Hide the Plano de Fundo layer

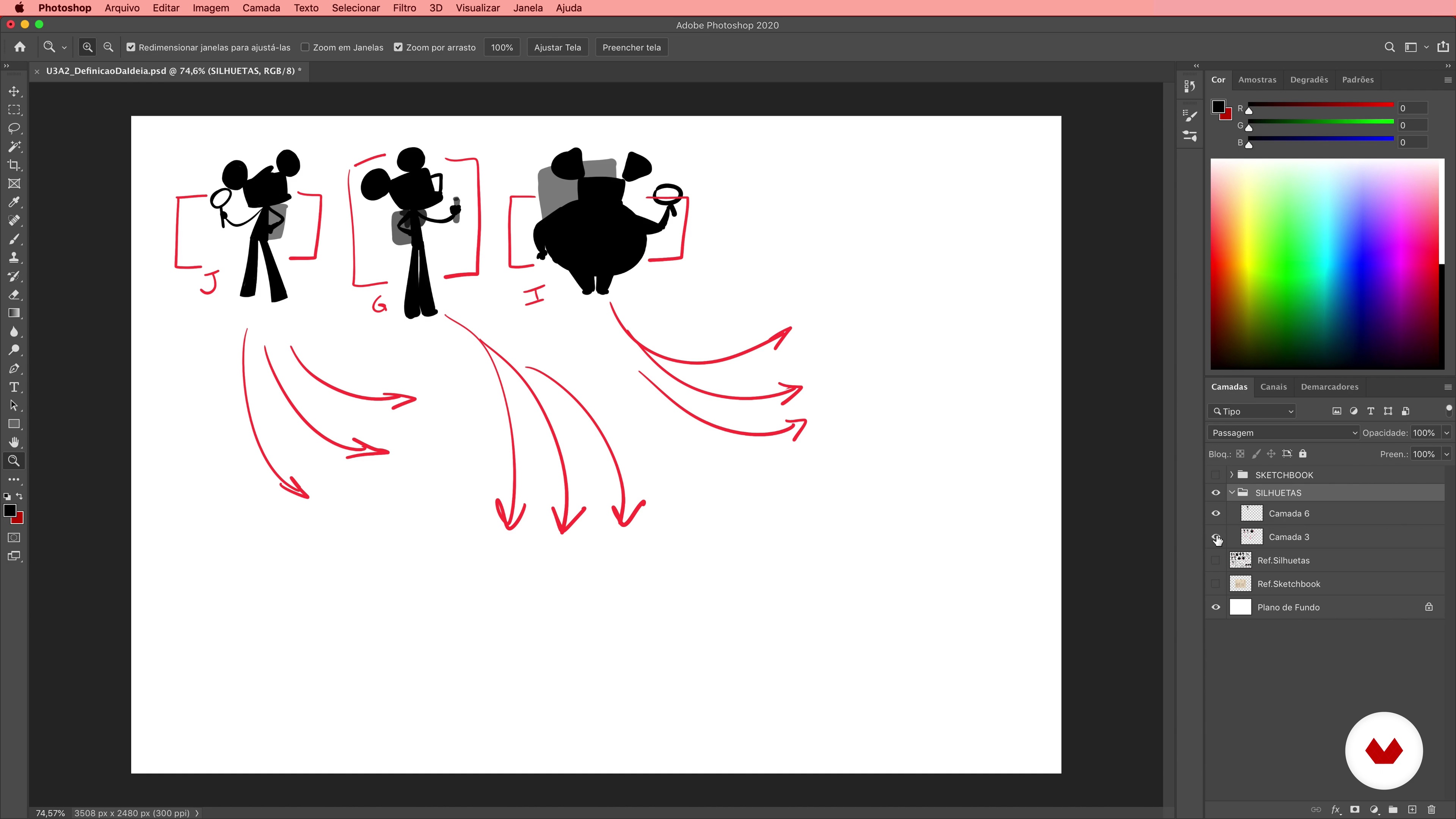pos(1216,607)
